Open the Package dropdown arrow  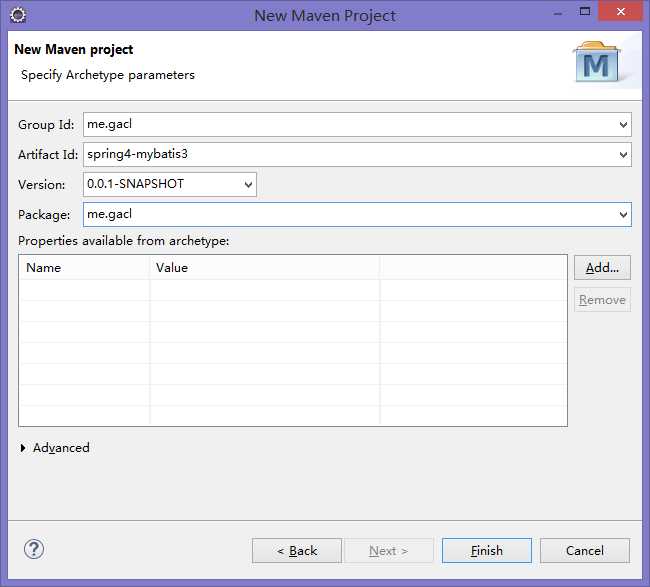623,215
